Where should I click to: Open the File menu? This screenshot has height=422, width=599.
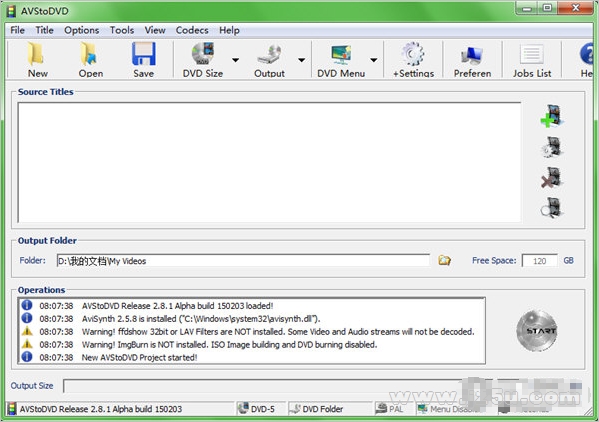[x=18, y=30]
